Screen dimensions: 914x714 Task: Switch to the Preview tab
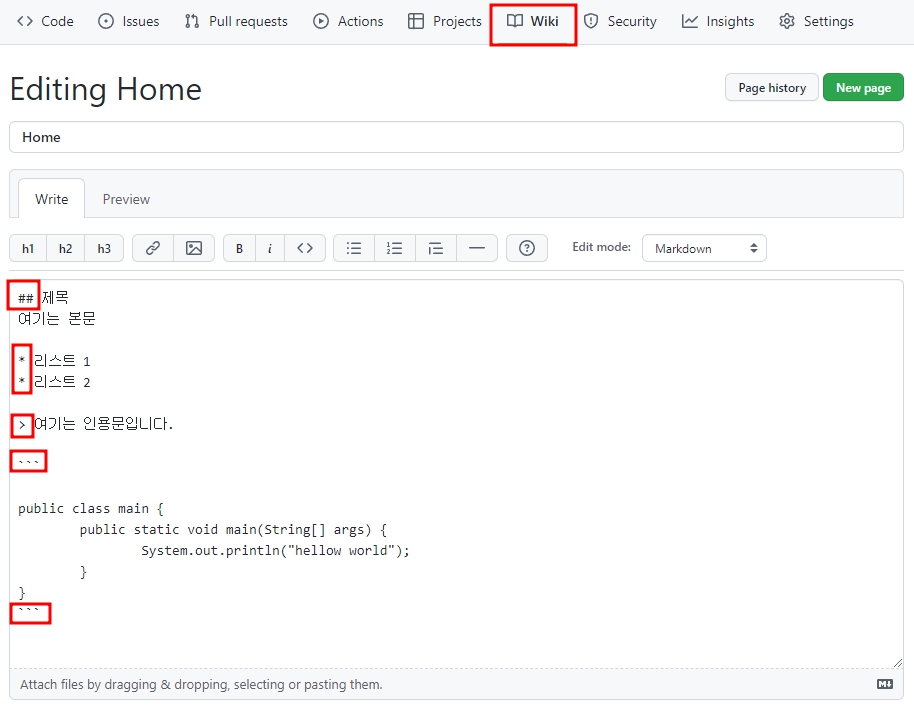coord(126,199)
